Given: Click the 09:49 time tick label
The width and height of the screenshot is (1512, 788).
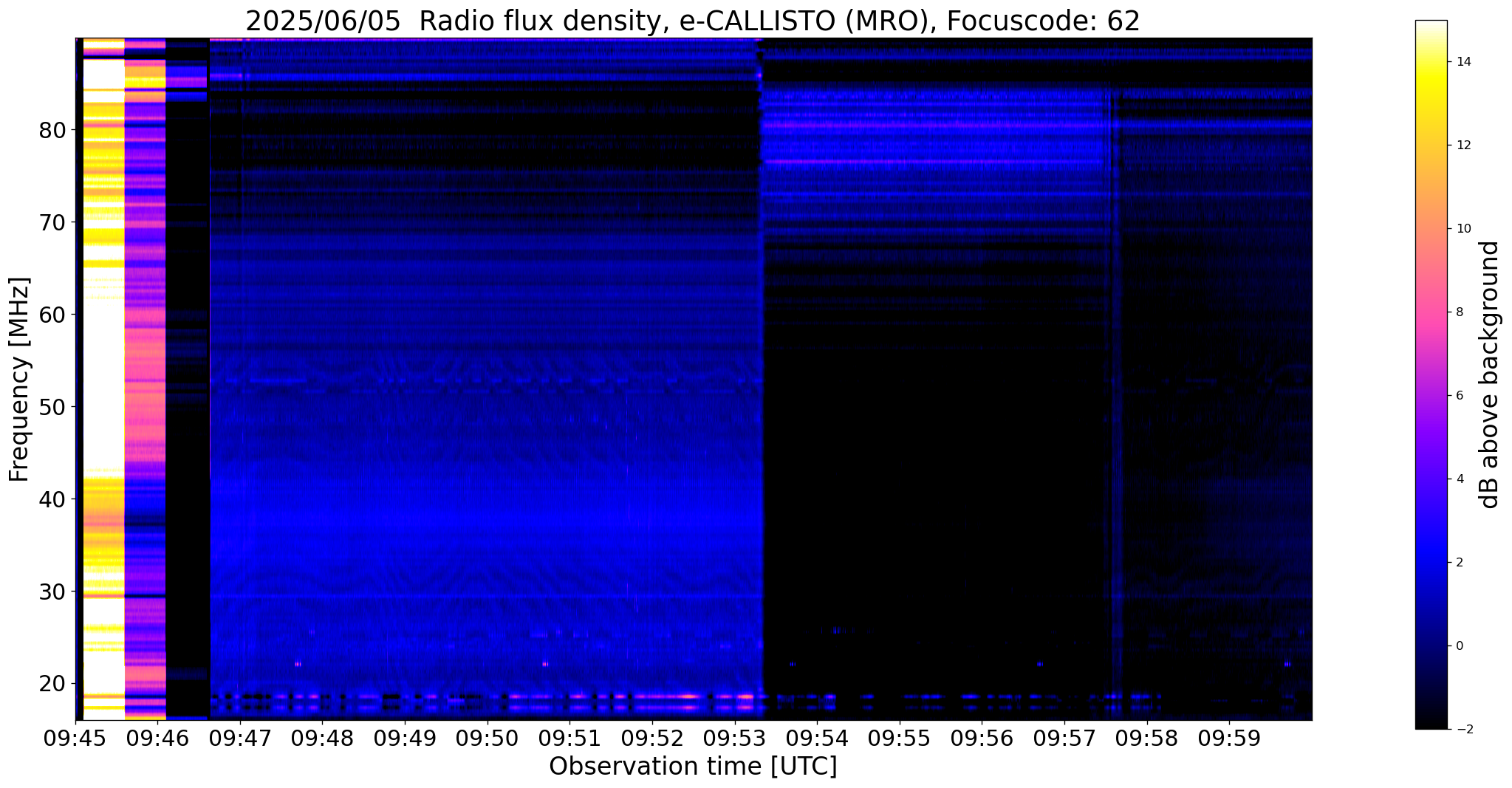Looking at the screenshot, I should pyautogui.click(x=404, y=737).
